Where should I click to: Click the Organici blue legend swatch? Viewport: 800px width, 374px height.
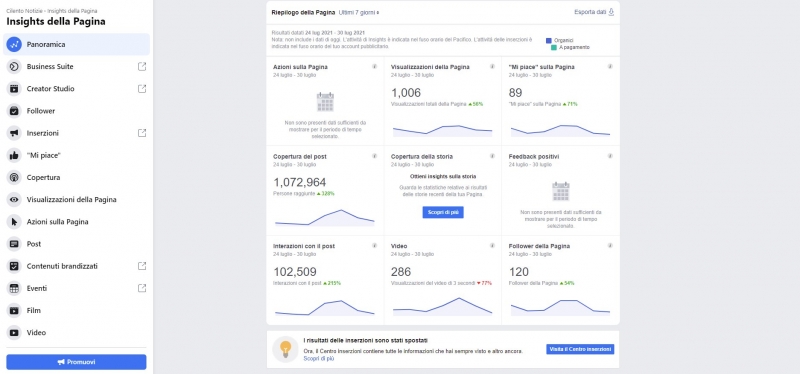[x=548, y=40]
